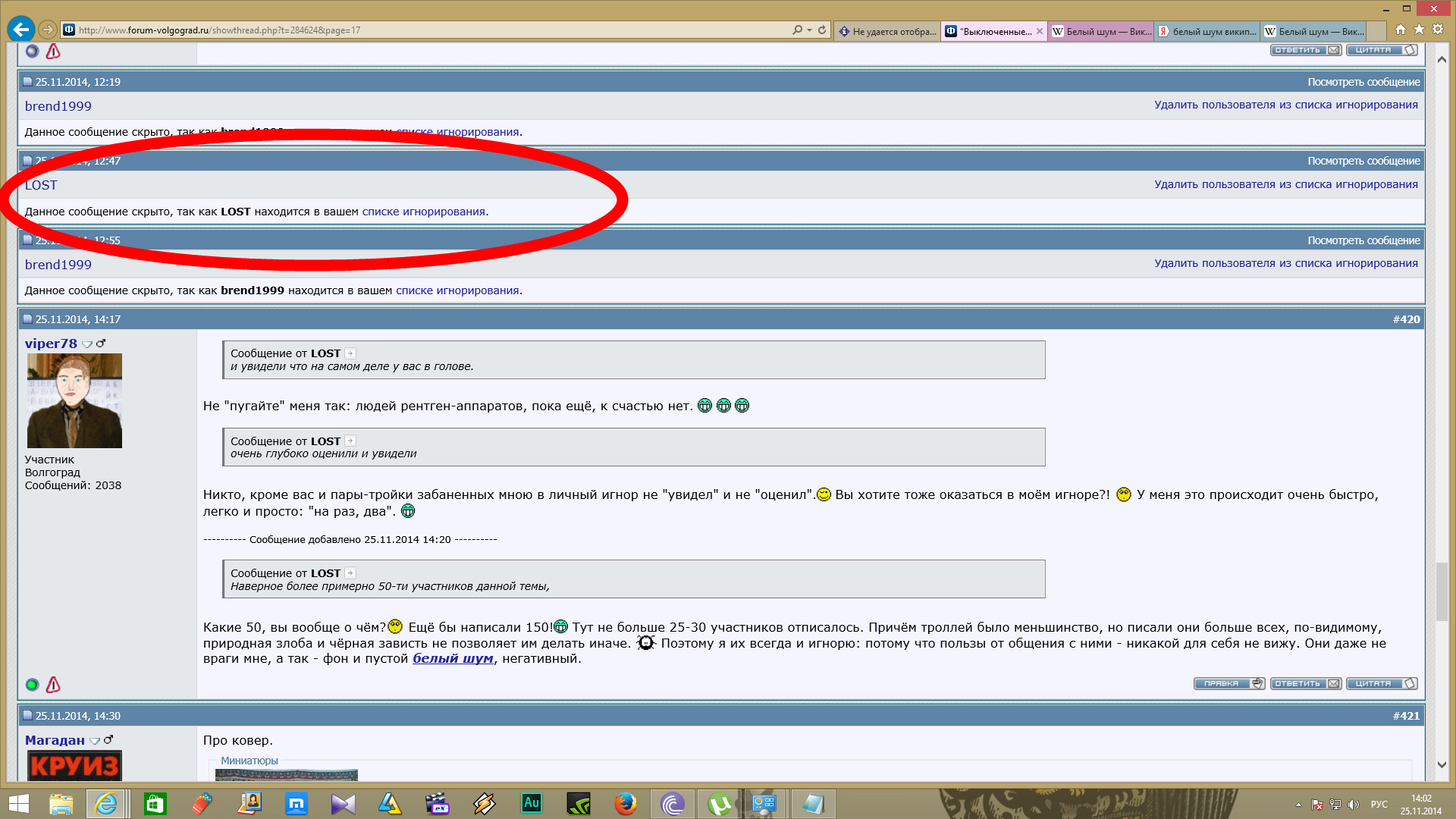1456x819 pixels.
Task: Open browser home page icon
Action: click(x=1401, y=30)
